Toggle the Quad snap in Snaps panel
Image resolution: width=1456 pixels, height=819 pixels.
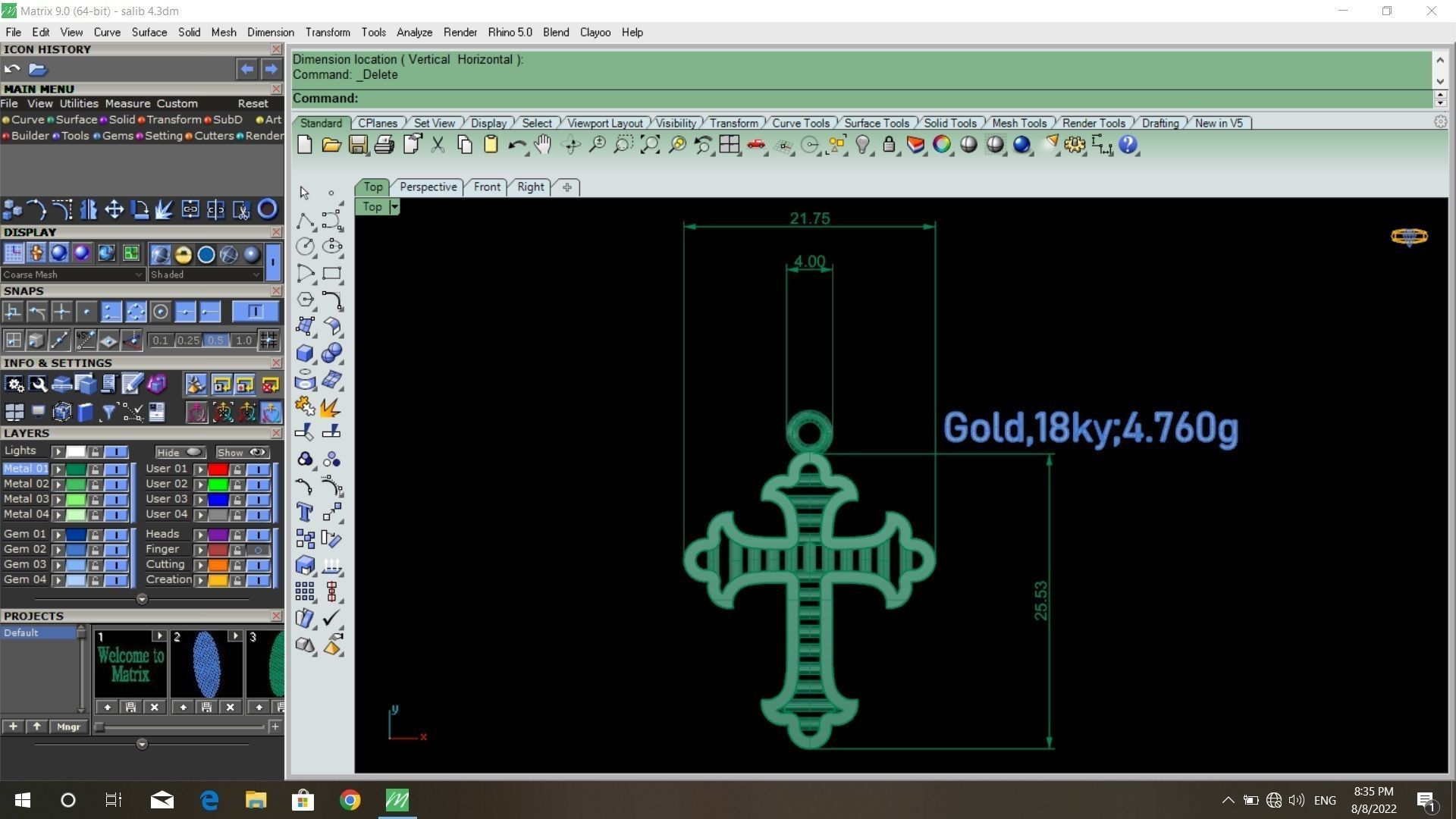coord(136,312)
